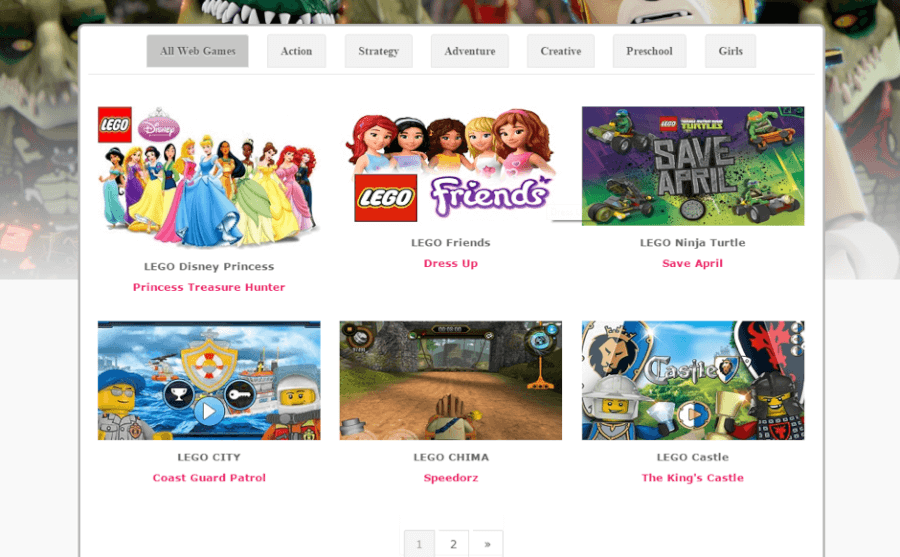Viewport: 900px width, 557px height.
Task: Click the trophy icon on City thumbnail
Action: click(x=179, y=393)
